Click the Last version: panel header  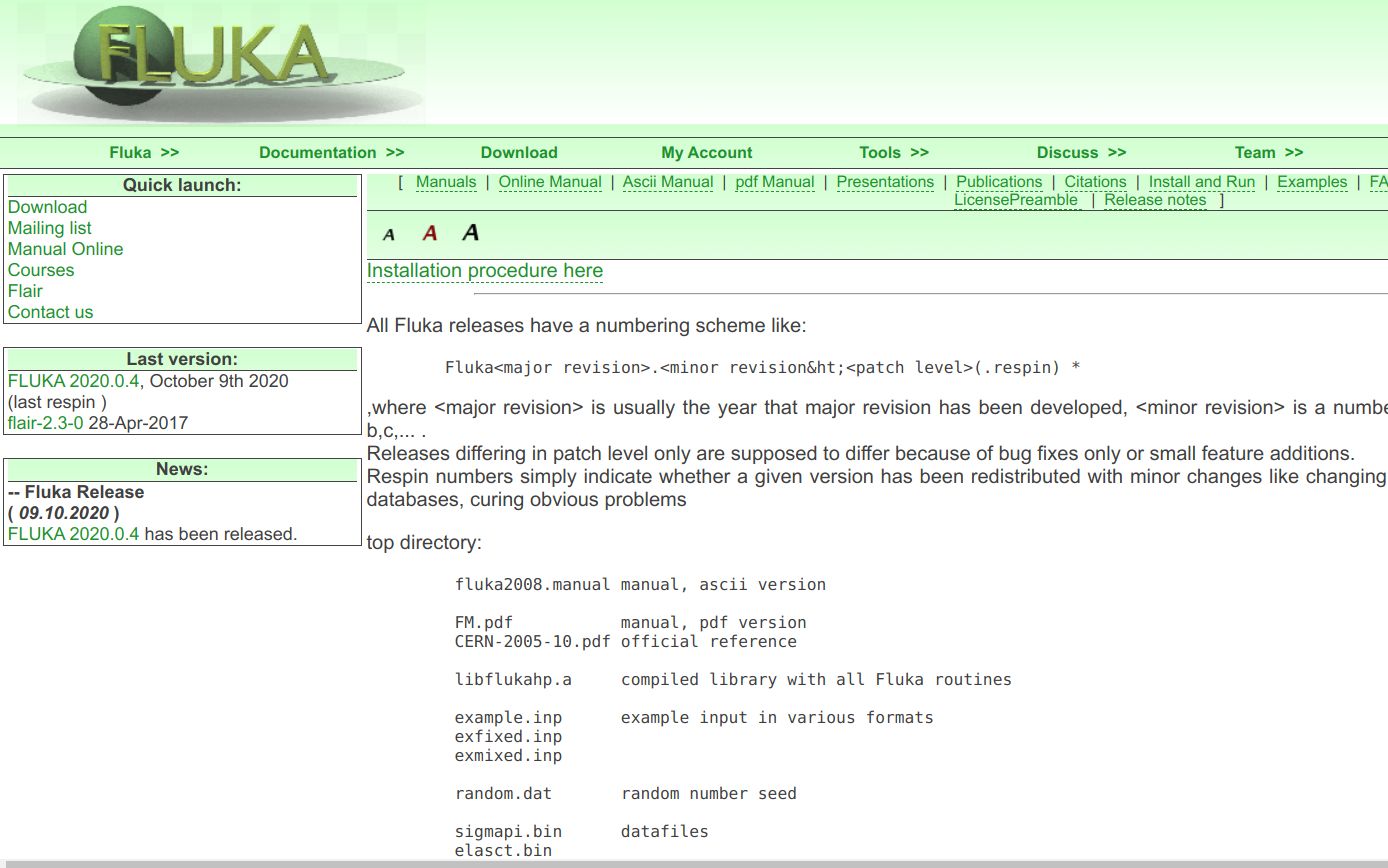coord(182,359)
